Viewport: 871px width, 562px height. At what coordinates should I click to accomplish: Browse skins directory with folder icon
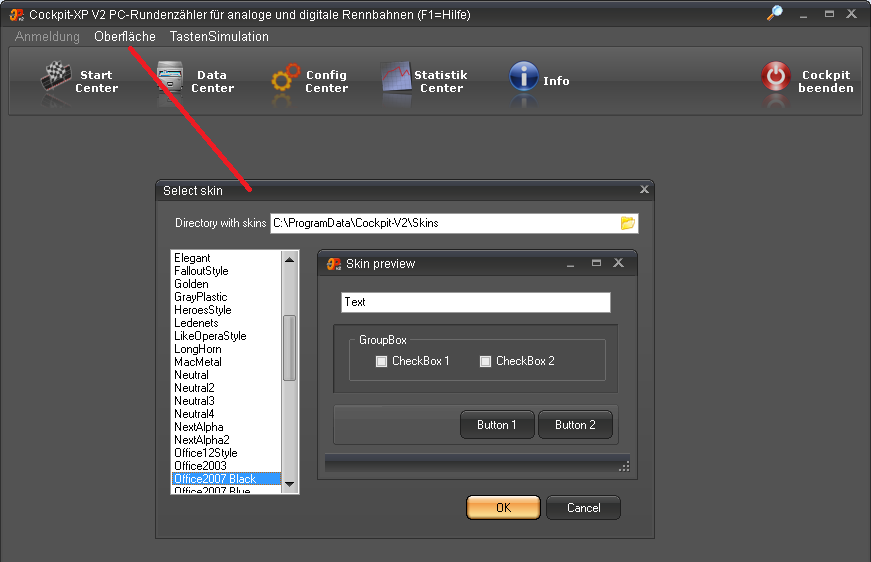tap(627, 223)
